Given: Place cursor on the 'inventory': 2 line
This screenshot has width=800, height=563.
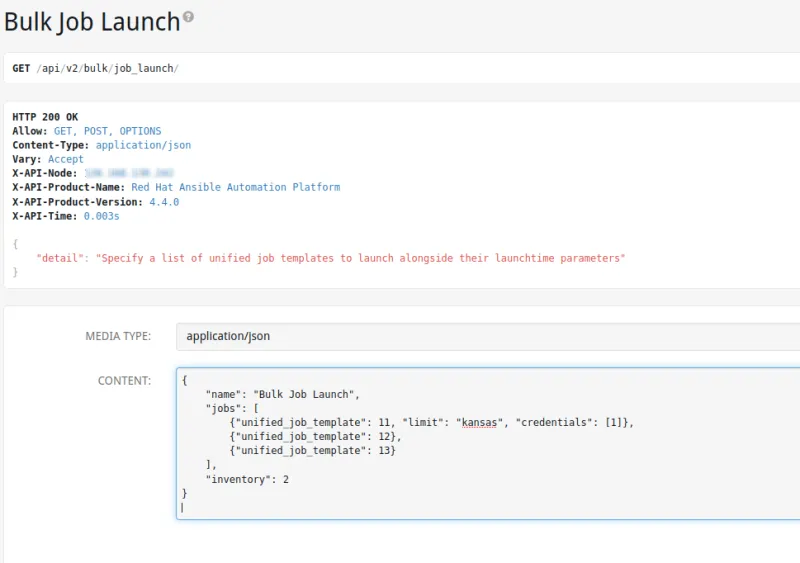Looking at the screenshot, I should (247, 479).
